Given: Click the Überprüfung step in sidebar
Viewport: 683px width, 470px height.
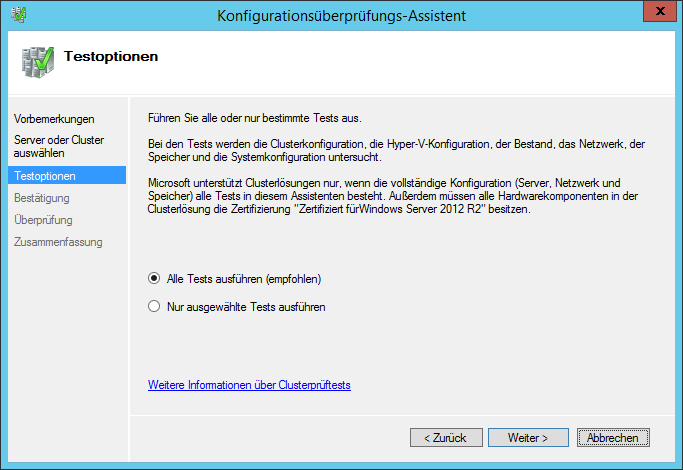Looking at the screenshot, I should pos(43,220).
